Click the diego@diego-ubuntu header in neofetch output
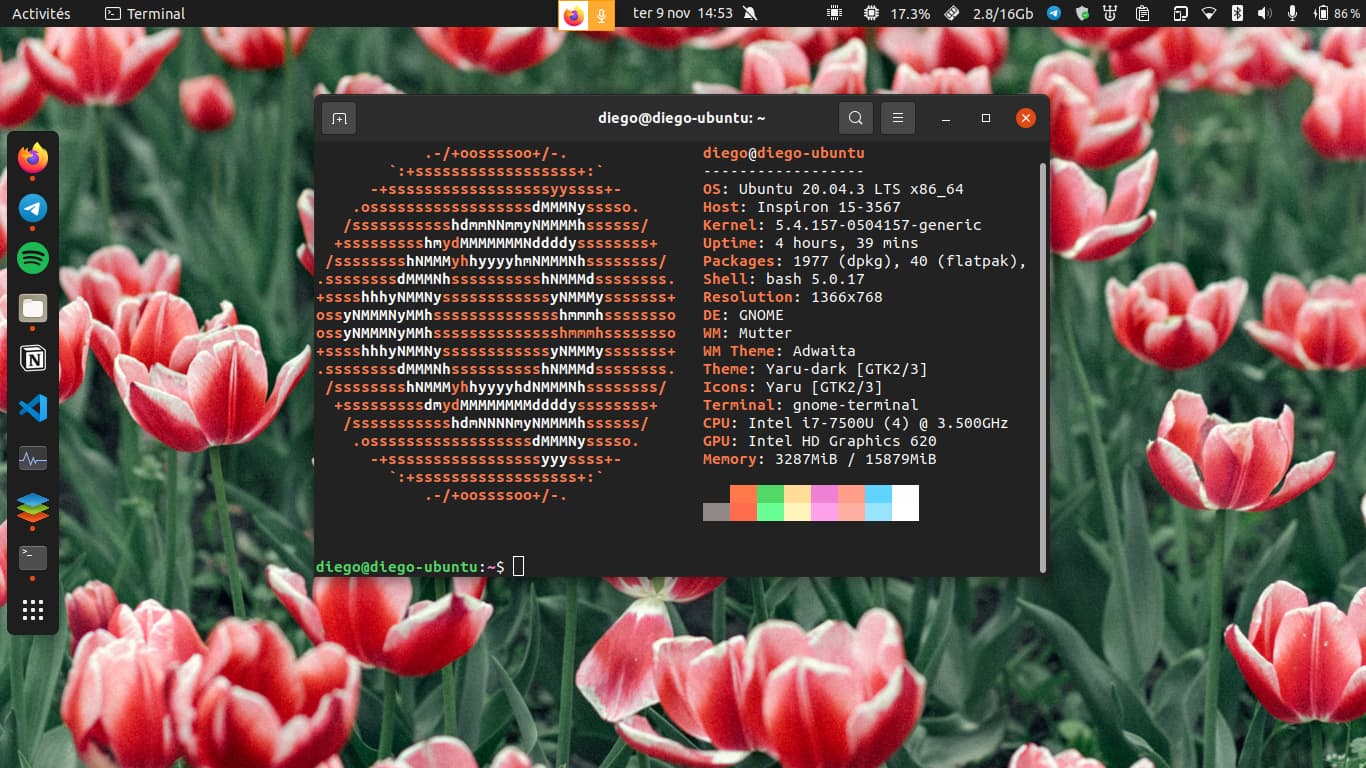1366x768 pixels. point(784,153)
